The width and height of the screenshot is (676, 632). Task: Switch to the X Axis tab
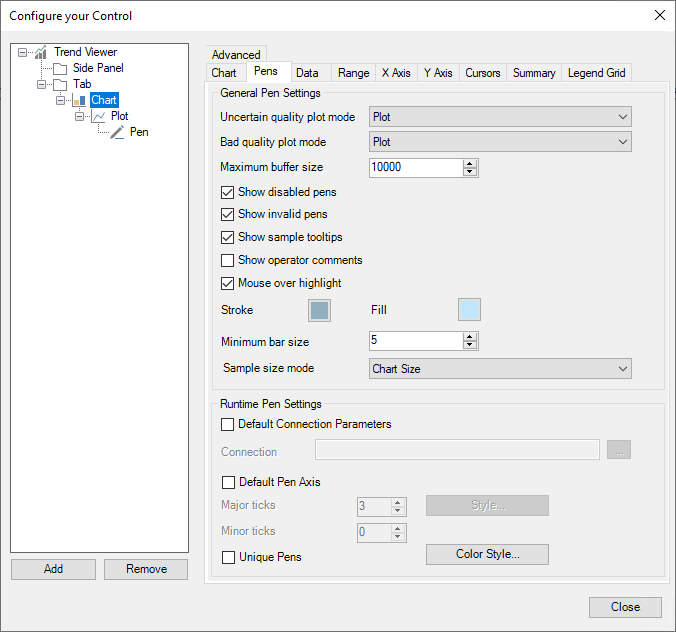click(396, 73)
